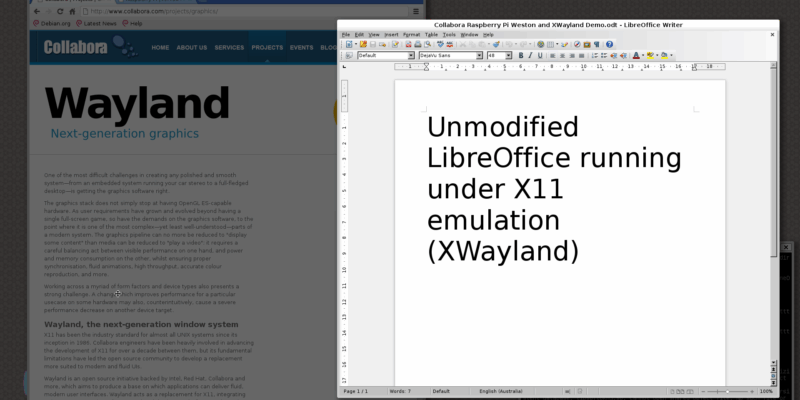The height and width of the screenshot is (400, 800).
Task: Open the SERVICES link on Collabora site
Action: tap(229, 47)
